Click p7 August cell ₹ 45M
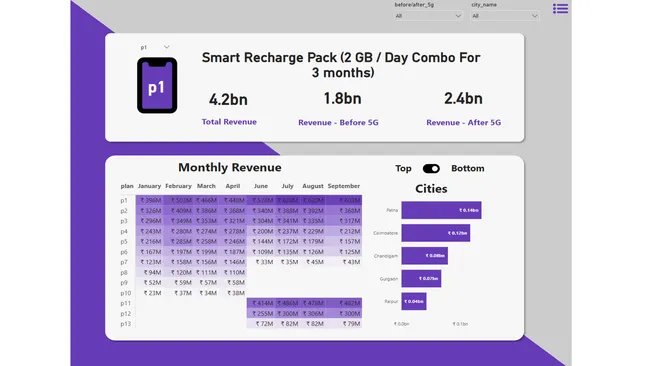Image resolution: width=650 pixels, height=366 pixels. coord(313,262)
